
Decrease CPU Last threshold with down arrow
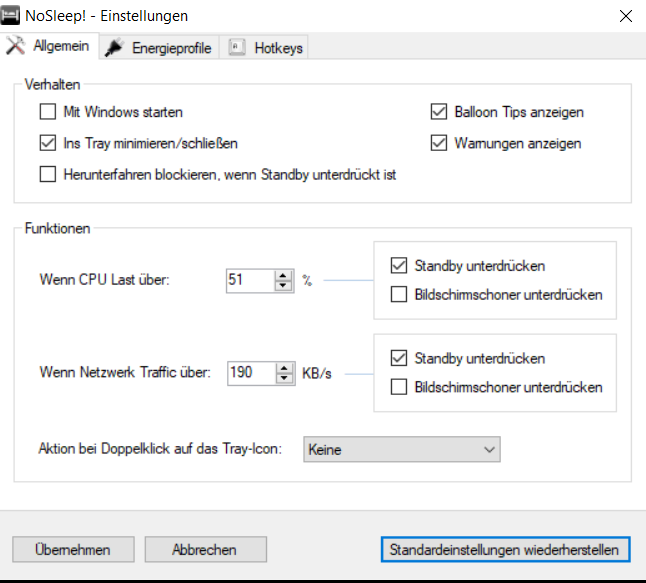(283, 285)
